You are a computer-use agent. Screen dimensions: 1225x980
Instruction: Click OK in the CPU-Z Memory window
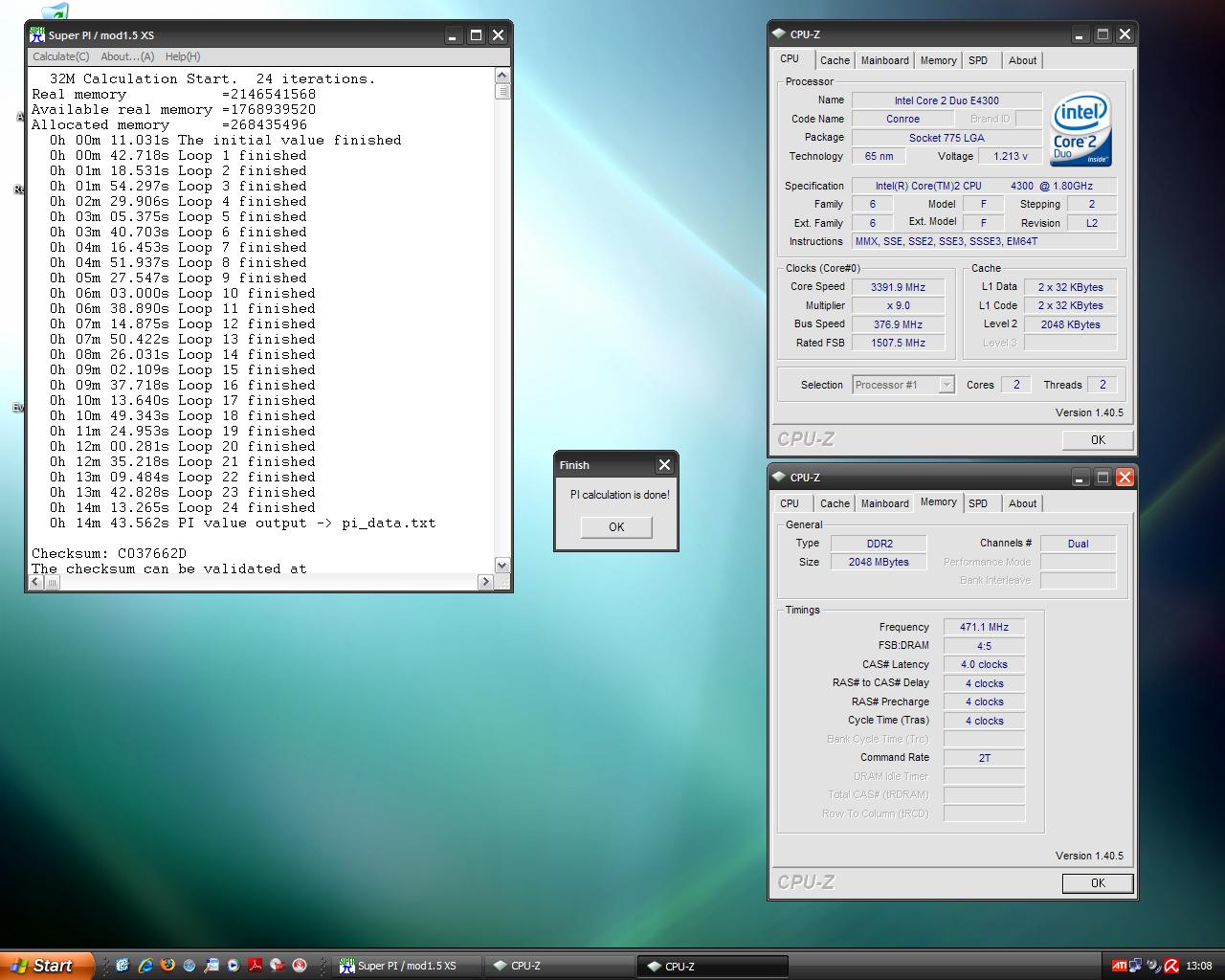point(1097,883)
